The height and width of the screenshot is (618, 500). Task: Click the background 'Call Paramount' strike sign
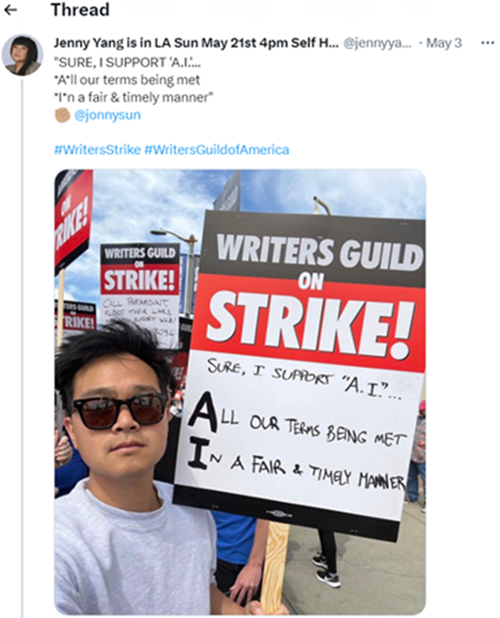coord(140,296)
